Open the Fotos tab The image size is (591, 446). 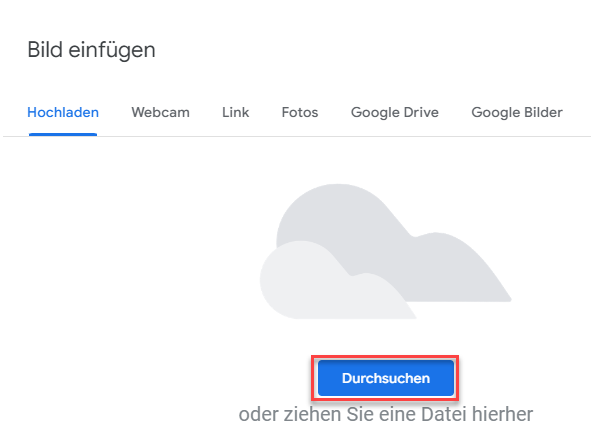(x=300, y=112)
